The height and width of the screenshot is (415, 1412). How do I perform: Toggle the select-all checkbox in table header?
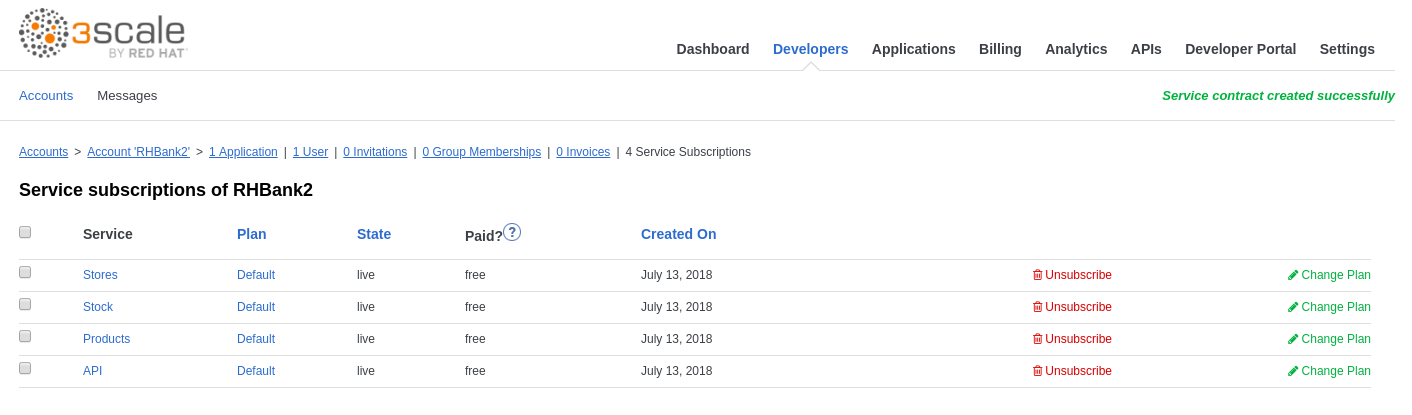coord(25,232)
